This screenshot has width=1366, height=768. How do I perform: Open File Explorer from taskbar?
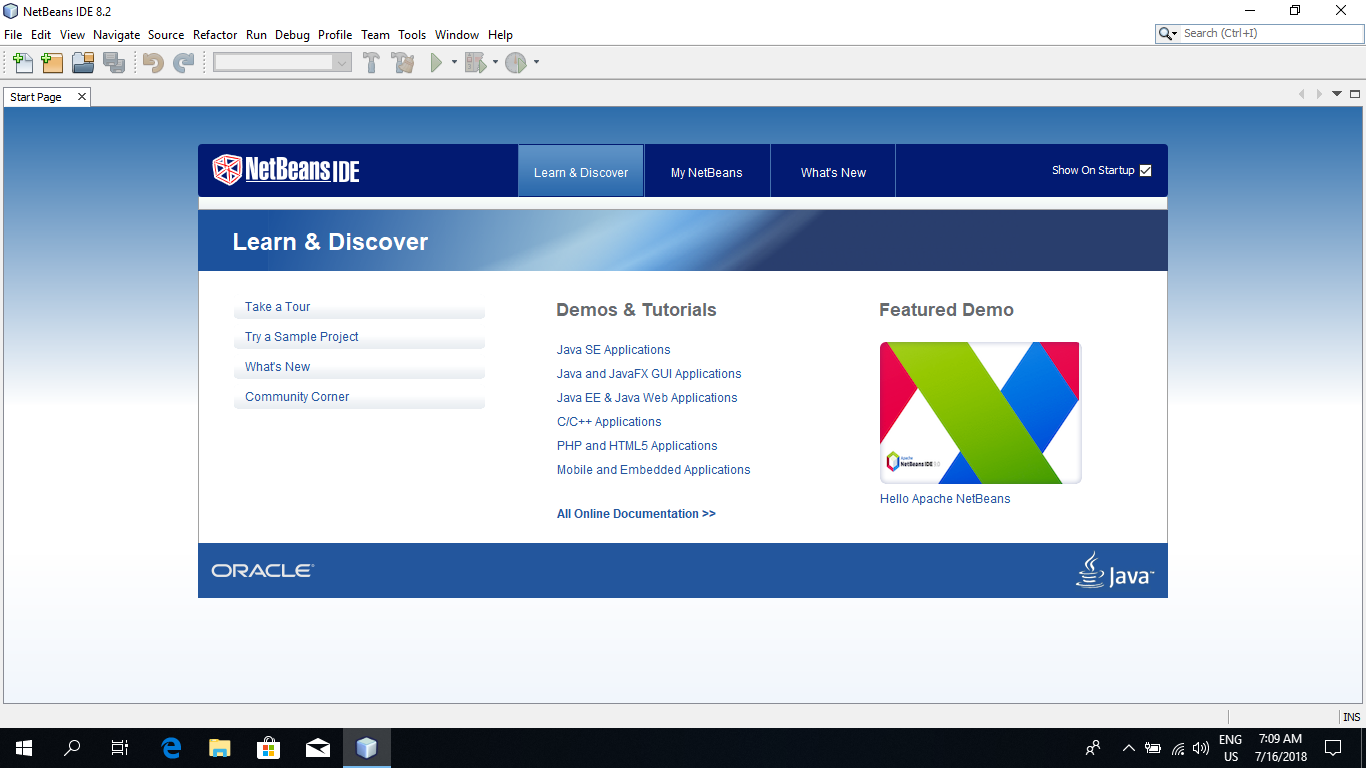click(220, 747)
